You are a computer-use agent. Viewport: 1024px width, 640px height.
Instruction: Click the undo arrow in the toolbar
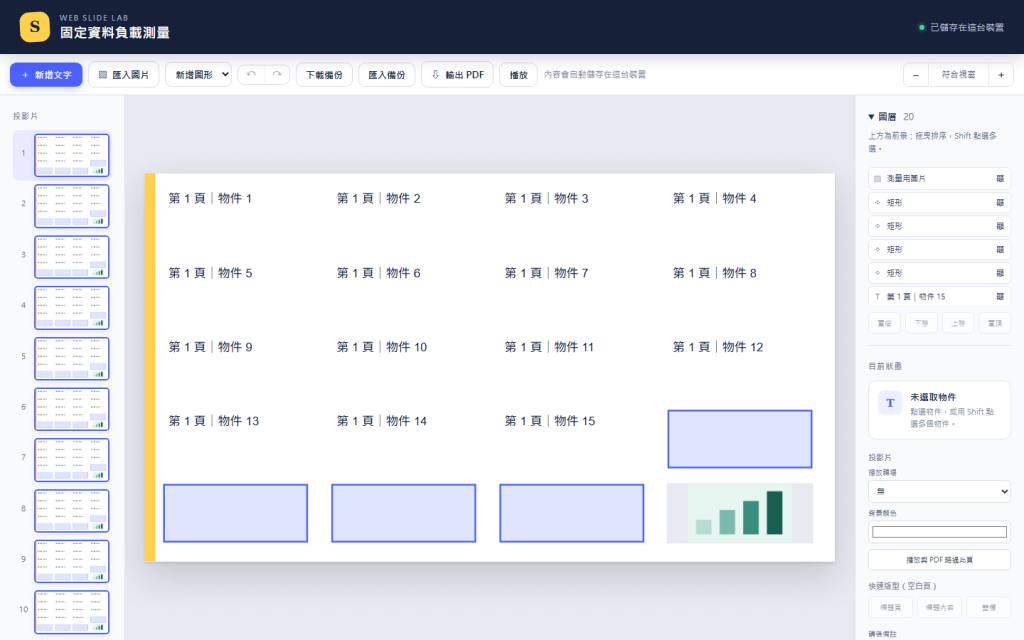click(x=251, y=74)
